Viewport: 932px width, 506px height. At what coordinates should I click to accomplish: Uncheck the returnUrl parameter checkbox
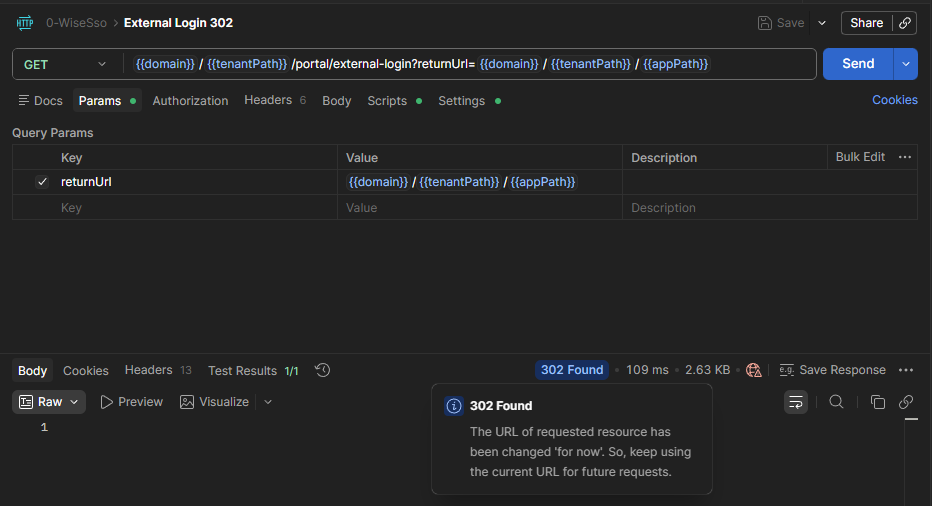42,182
